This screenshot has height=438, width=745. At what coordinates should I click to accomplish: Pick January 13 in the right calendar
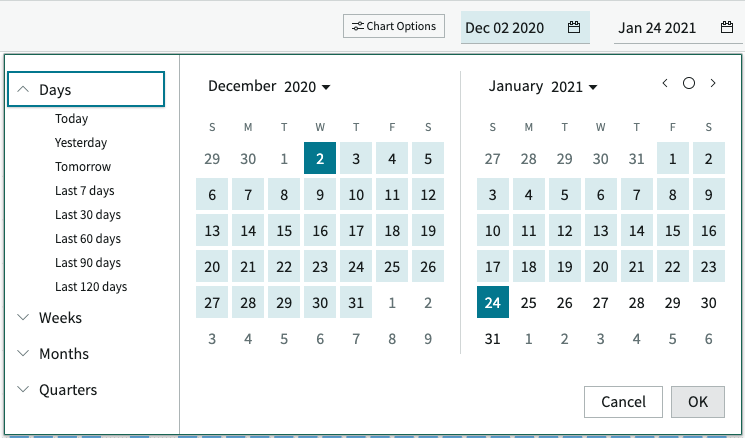601,230
